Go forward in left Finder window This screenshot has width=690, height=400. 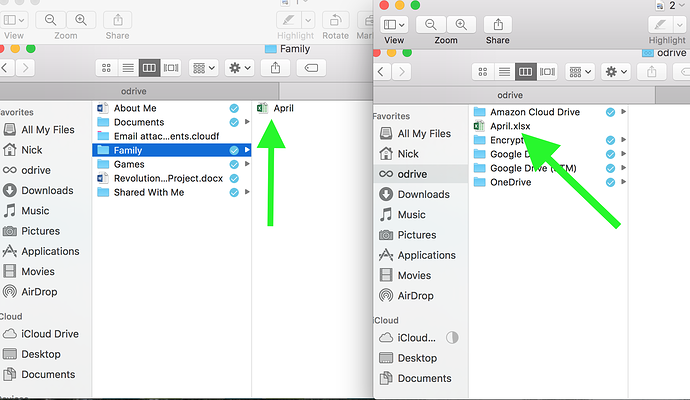pyautogui.click(x=25, y=68)
